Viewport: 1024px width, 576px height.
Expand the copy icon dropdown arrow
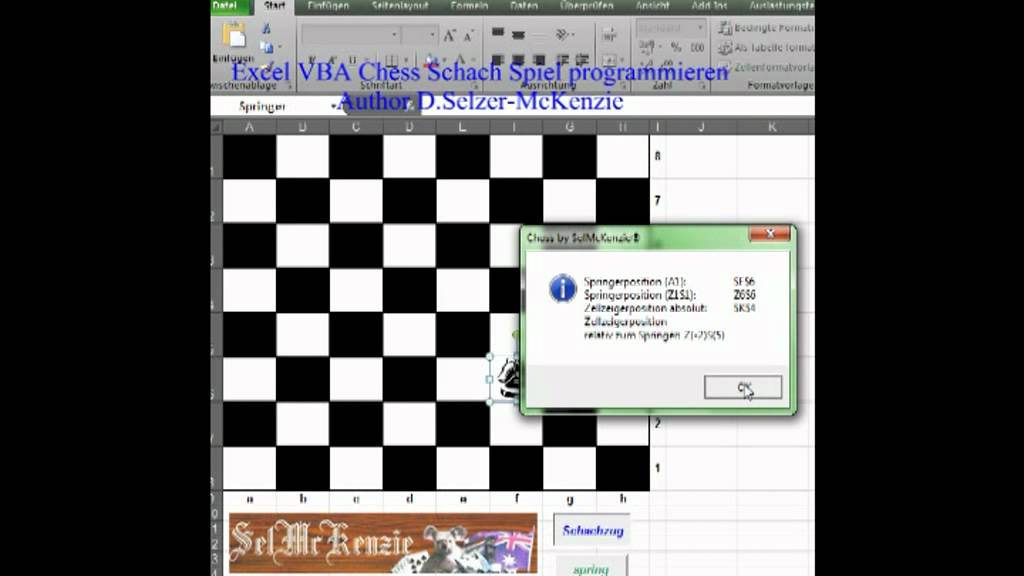click(280, 47)
